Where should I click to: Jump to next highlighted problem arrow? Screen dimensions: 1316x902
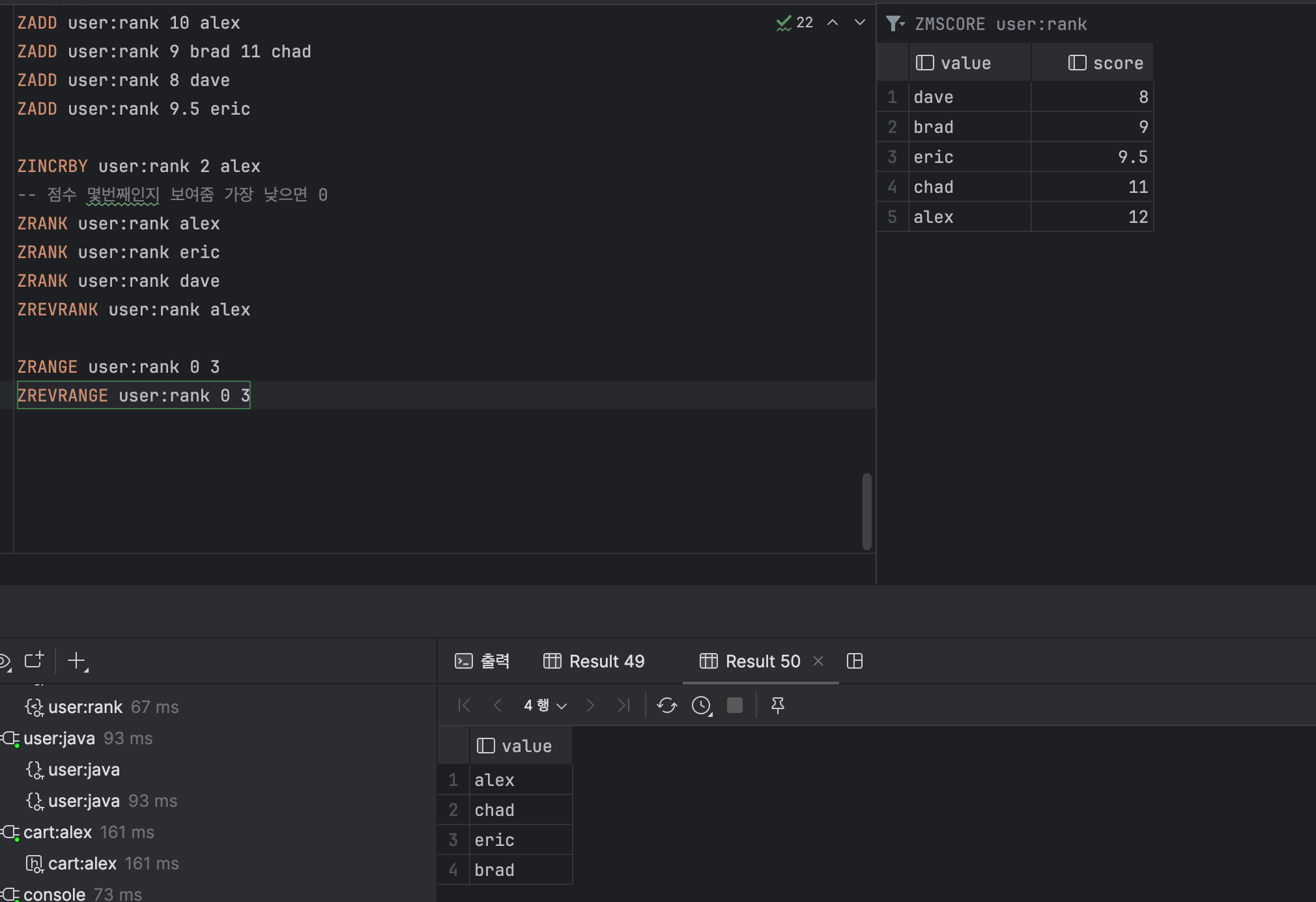click(860, 23)
